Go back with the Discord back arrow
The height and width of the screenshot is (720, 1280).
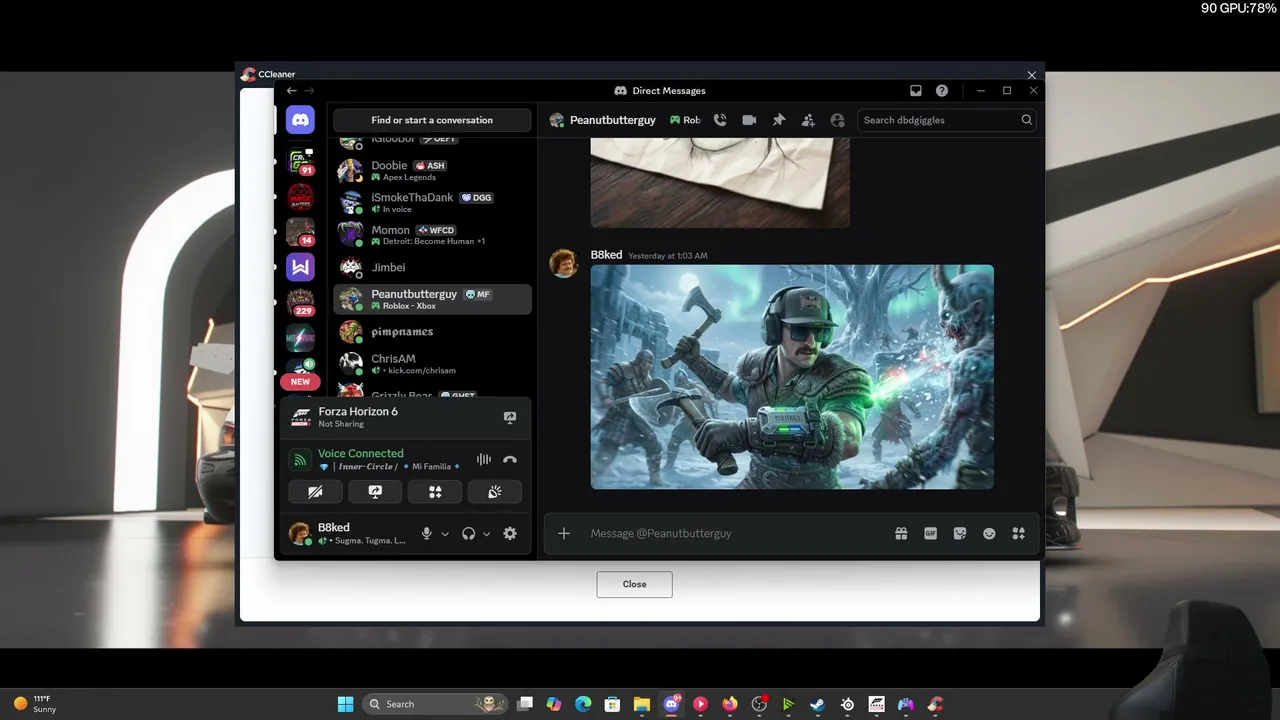click(291, 90)
